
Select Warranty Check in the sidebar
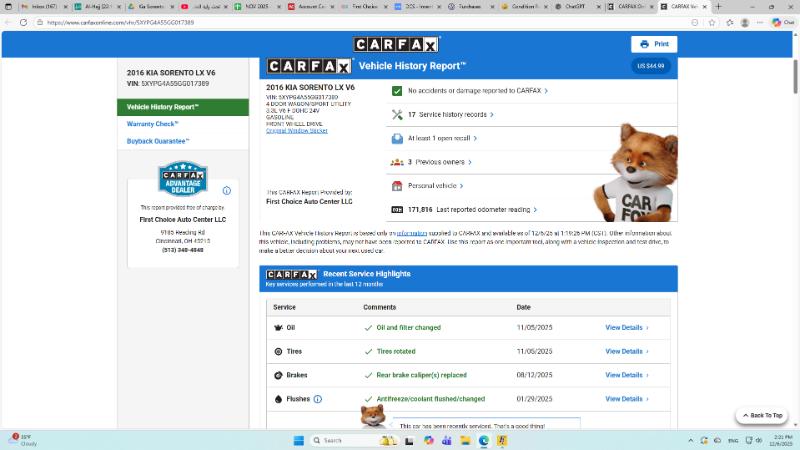pos(152,124)
